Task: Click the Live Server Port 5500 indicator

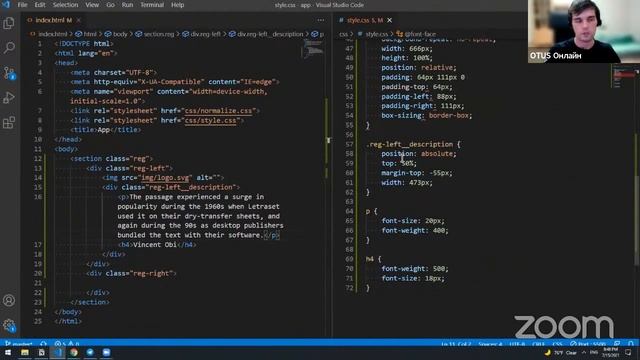Action: (588, 344)
